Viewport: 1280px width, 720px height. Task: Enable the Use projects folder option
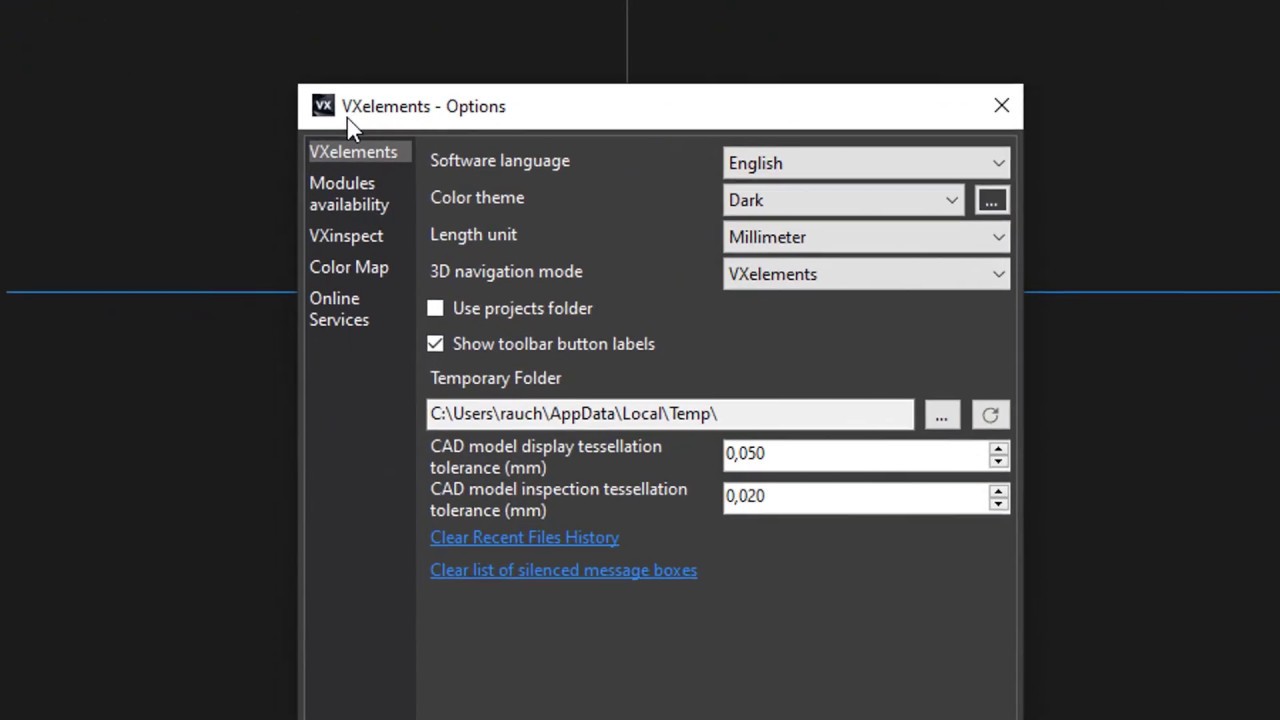pyautogui.click(x=435, y=308)
